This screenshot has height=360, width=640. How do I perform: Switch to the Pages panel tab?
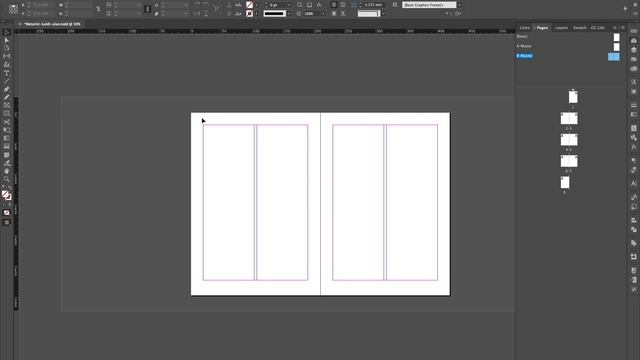542,28
